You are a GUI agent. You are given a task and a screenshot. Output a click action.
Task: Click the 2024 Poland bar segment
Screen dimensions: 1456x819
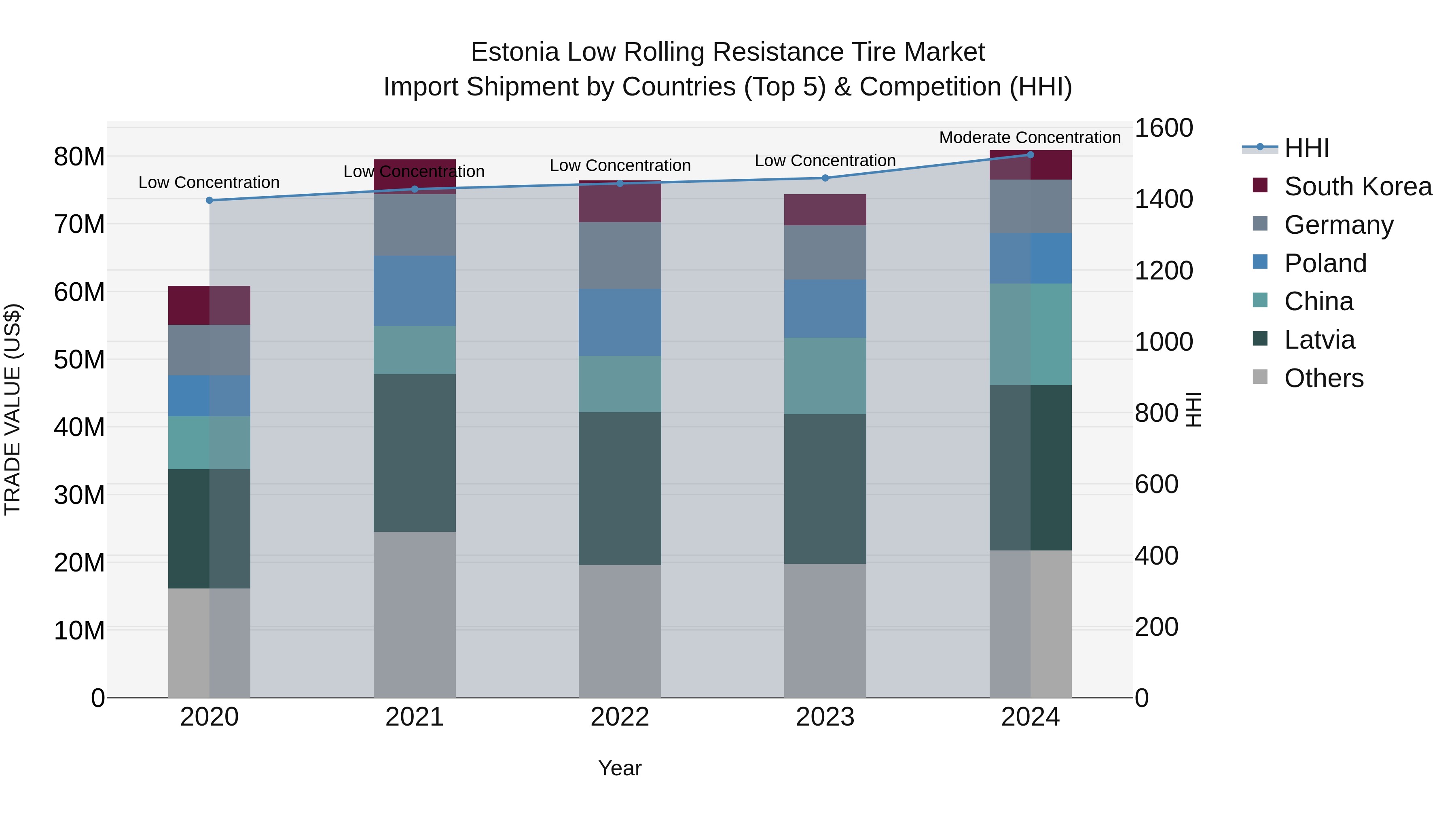point(1031,258)
